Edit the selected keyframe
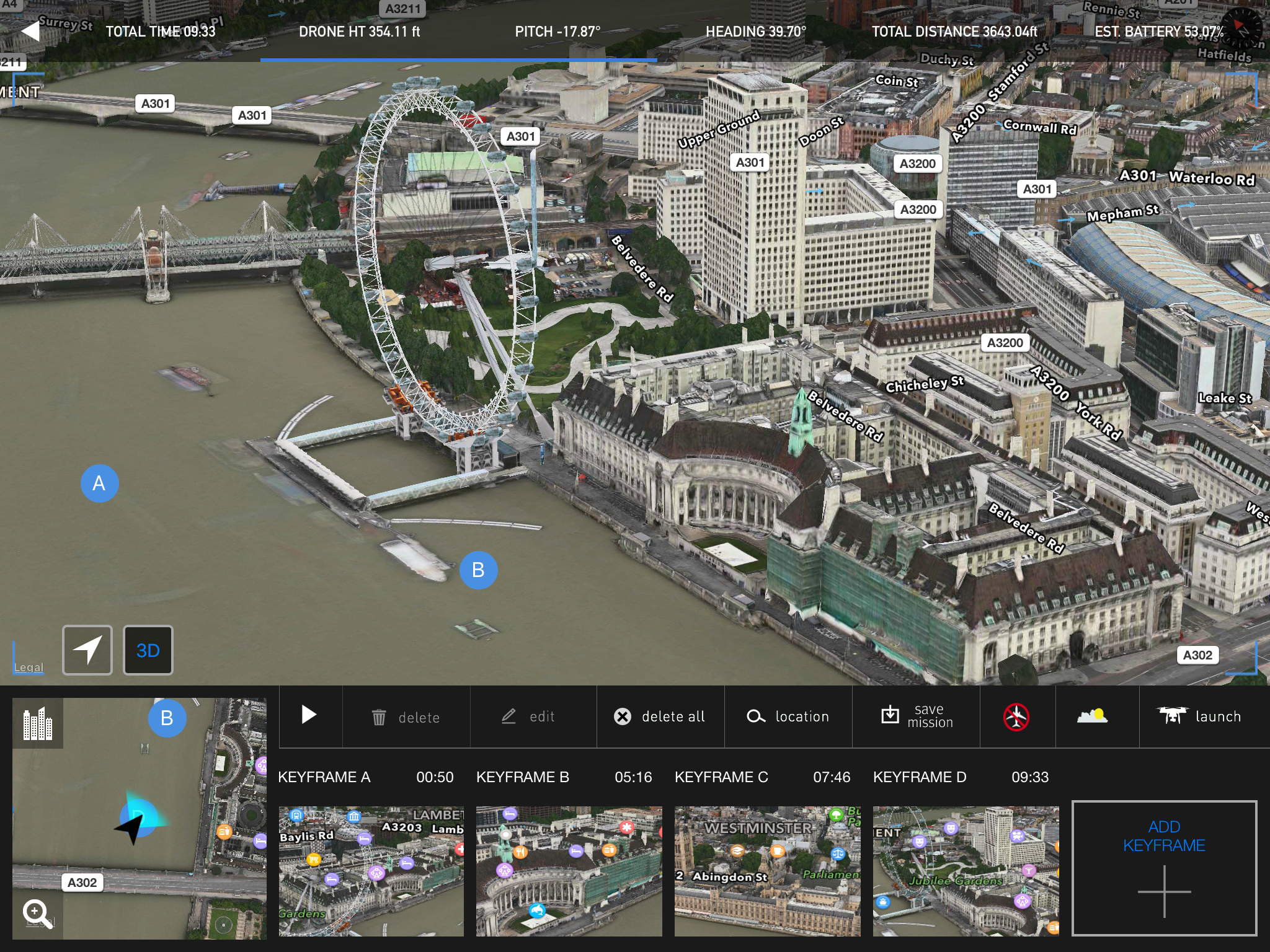This screenshot has height=952, width=1270. point(528,716)
